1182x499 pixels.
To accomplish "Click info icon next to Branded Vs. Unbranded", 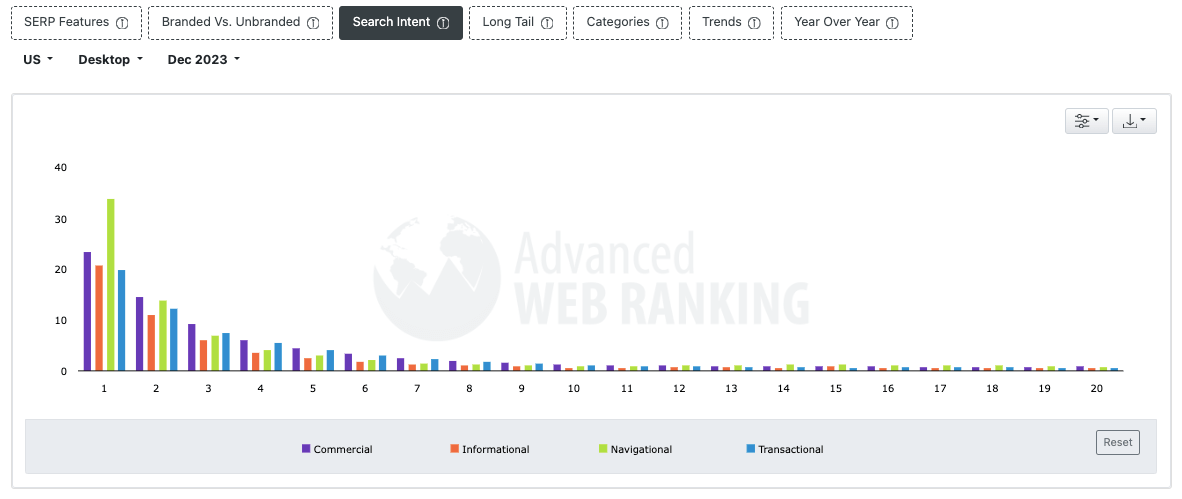I will 313,23.
